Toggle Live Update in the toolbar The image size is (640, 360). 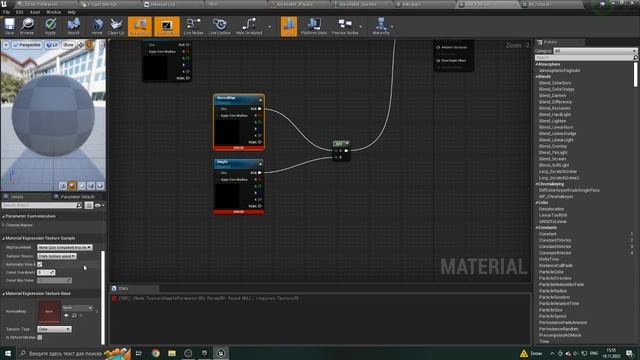[x=220, y=26]
